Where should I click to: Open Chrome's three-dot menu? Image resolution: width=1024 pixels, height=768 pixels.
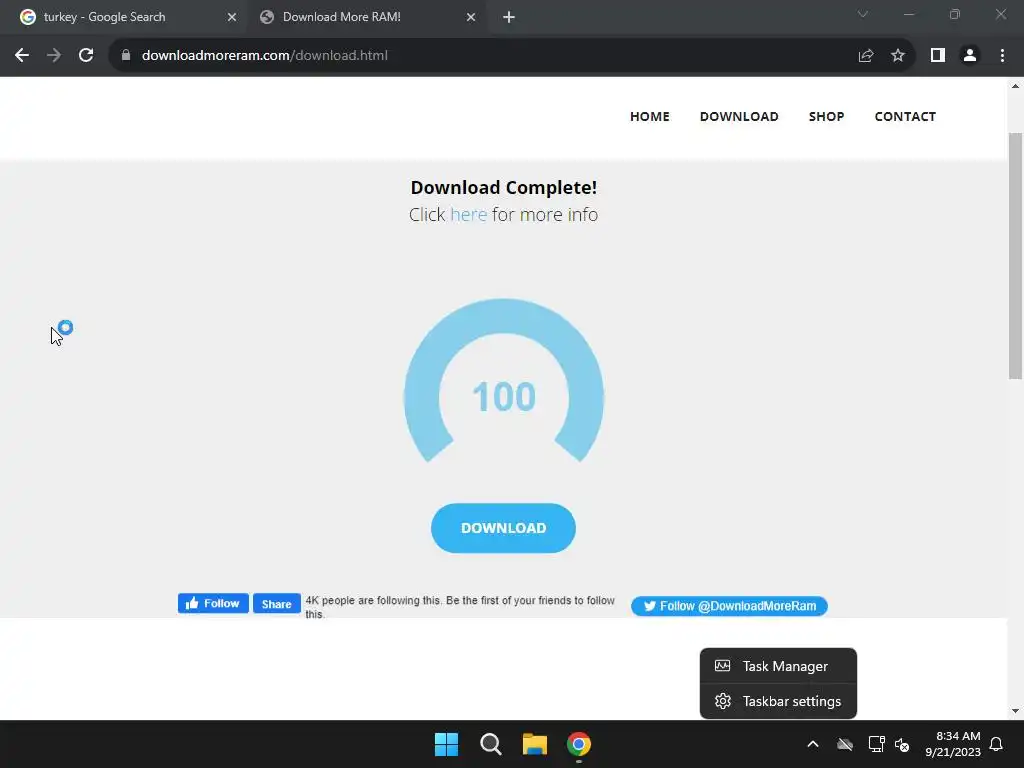[x=1002, y=56]
